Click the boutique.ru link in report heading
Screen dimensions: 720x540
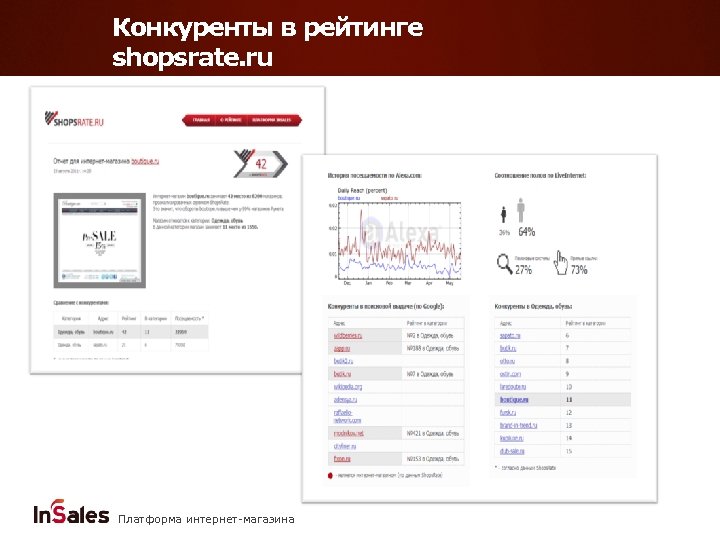click(x=145, y=161)
